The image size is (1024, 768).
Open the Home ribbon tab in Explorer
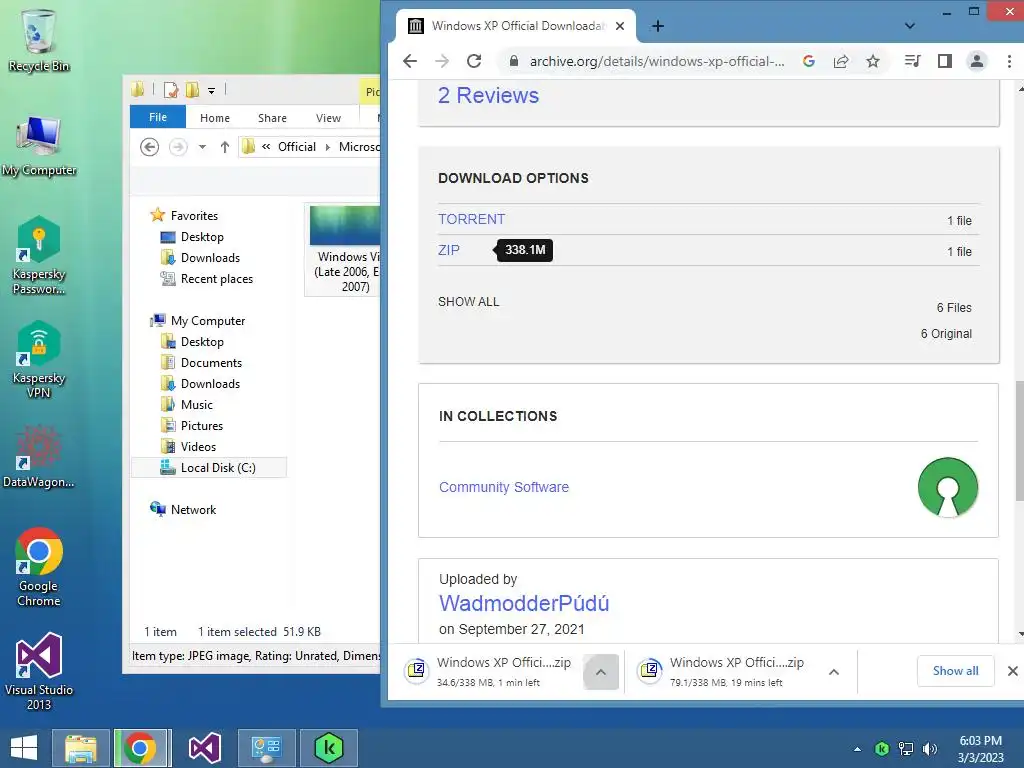point(215,118)
